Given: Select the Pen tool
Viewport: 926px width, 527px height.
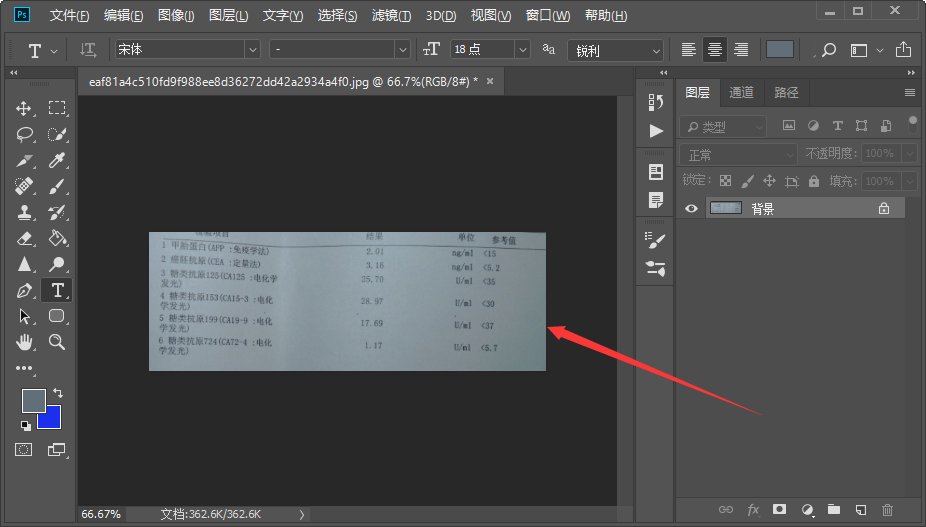Looking at the screenshot, I should click(24, 290).
